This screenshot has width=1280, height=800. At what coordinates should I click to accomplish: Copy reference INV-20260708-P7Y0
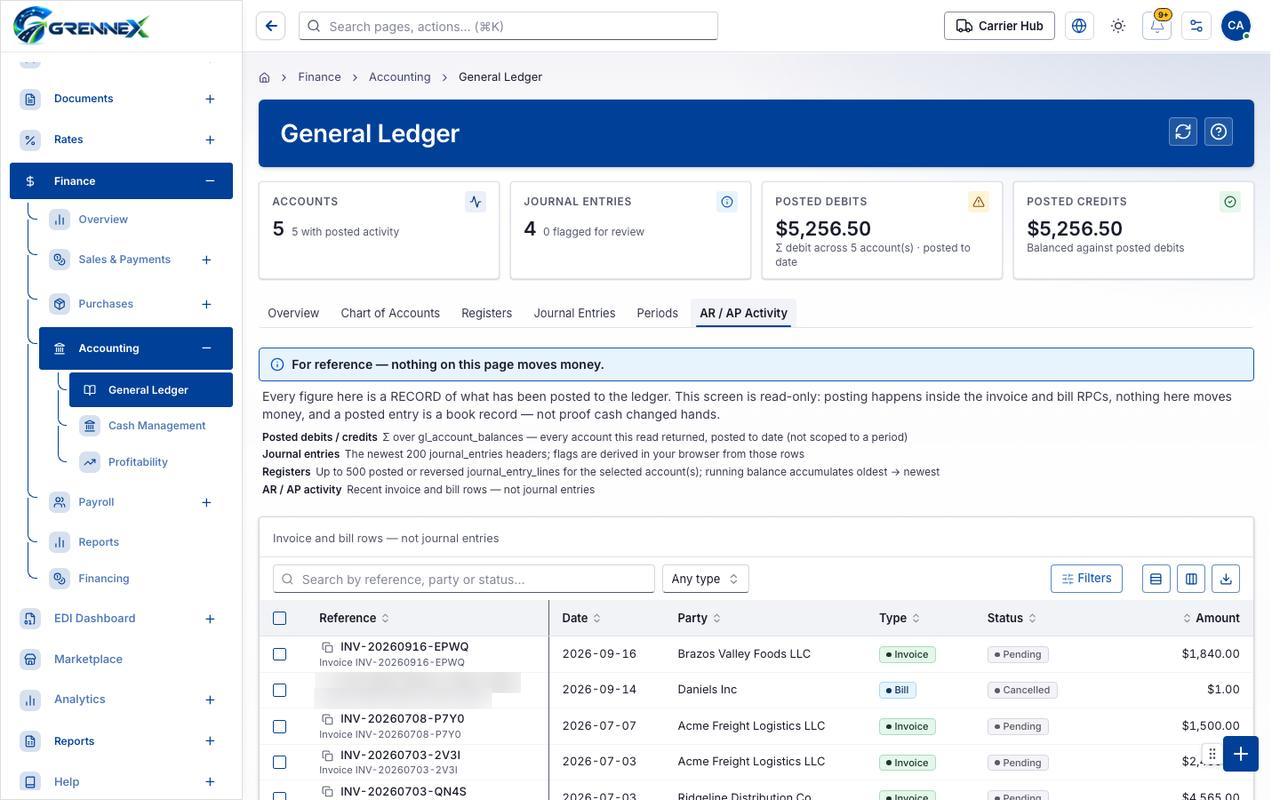click(x=327, y=719)
